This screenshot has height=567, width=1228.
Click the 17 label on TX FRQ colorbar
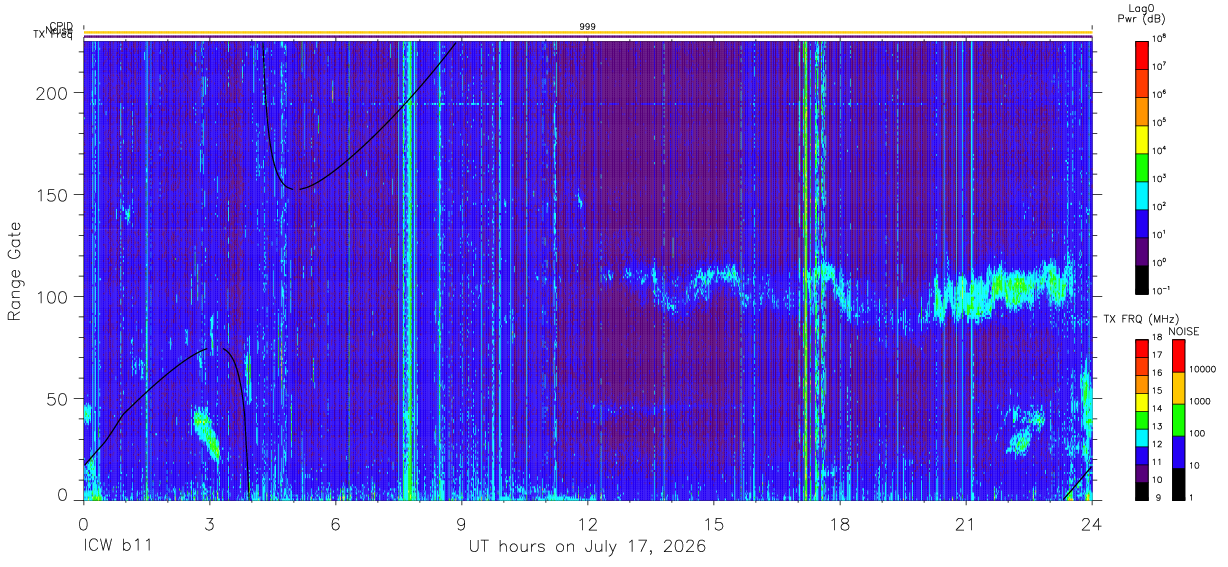click(x=1156, y=355)
